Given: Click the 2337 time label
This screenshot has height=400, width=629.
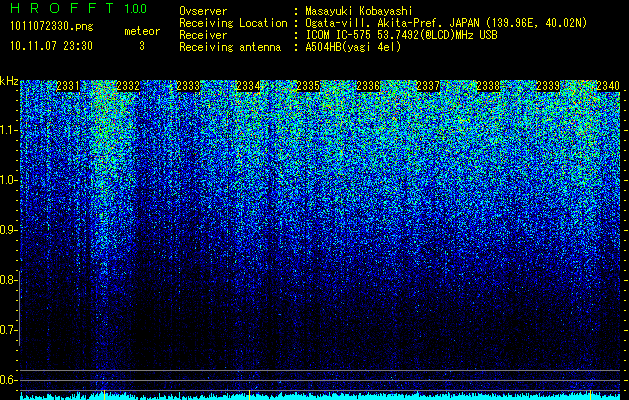Looking at the screenshot, I should (x=428, y=86).
